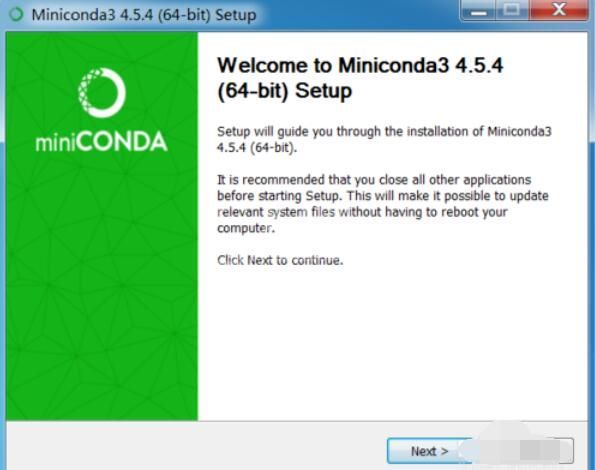595x470 pixels.
Task: Click the word 'computer.' in the paragraph
Action: [246, 228]
